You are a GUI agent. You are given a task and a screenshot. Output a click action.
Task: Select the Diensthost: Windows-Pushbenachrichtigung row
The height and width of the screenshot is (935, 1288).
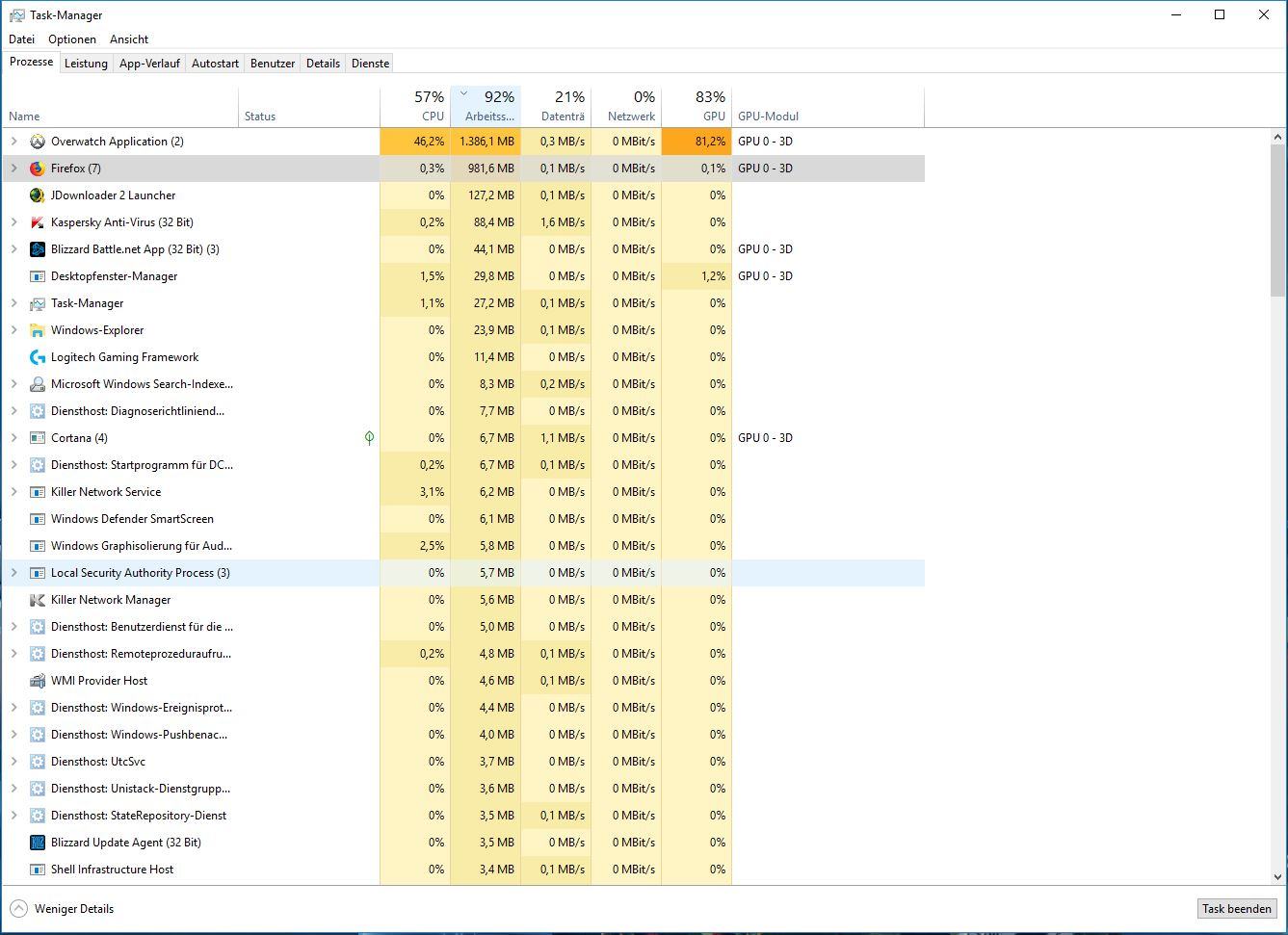[x=463, y=735]
